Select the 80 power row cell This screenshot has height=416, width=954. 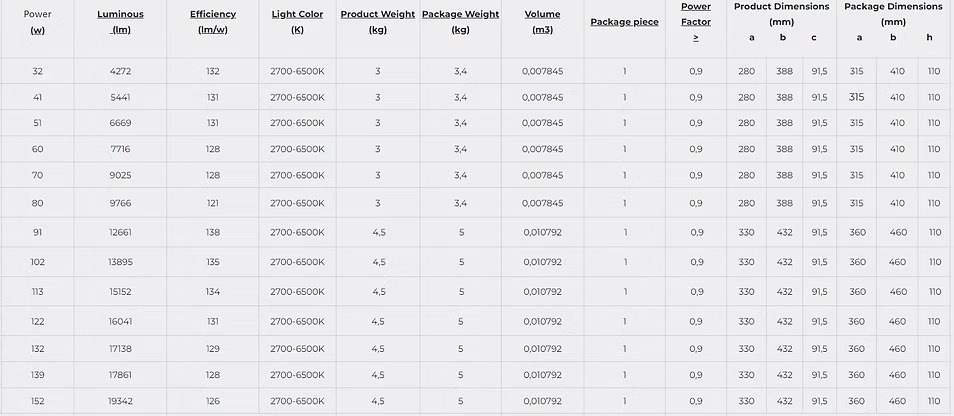pyautogui.click(x=38, y=203)
